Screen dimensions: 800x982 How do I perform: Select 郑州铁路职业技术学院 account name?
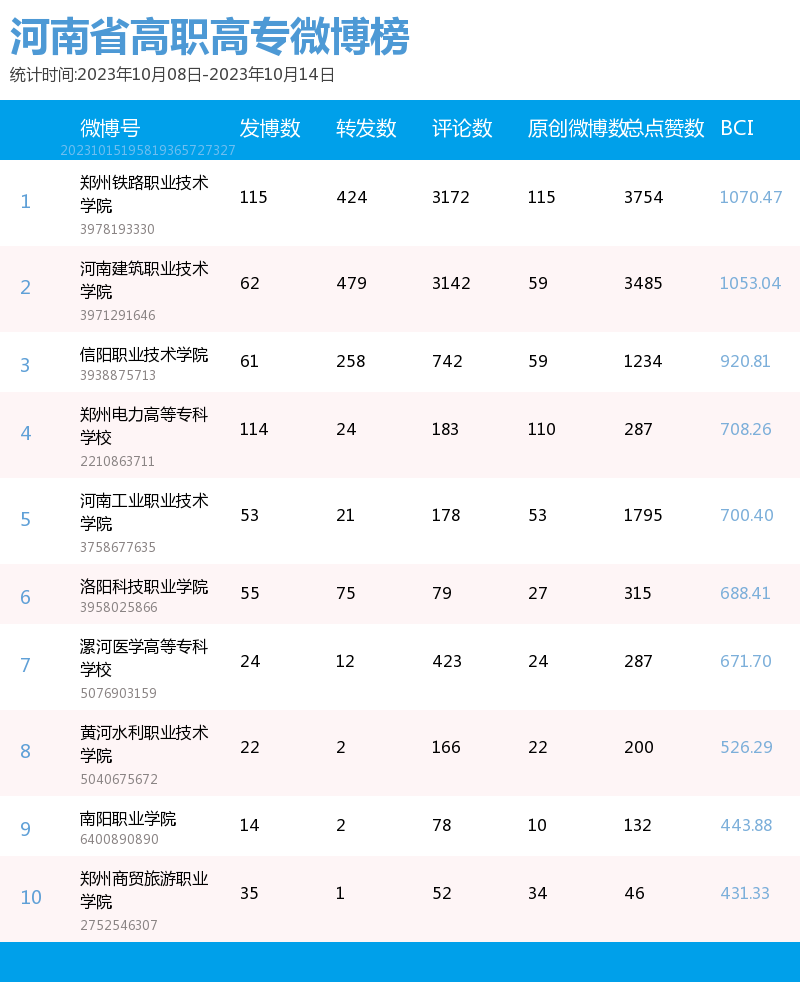(144, 194)
